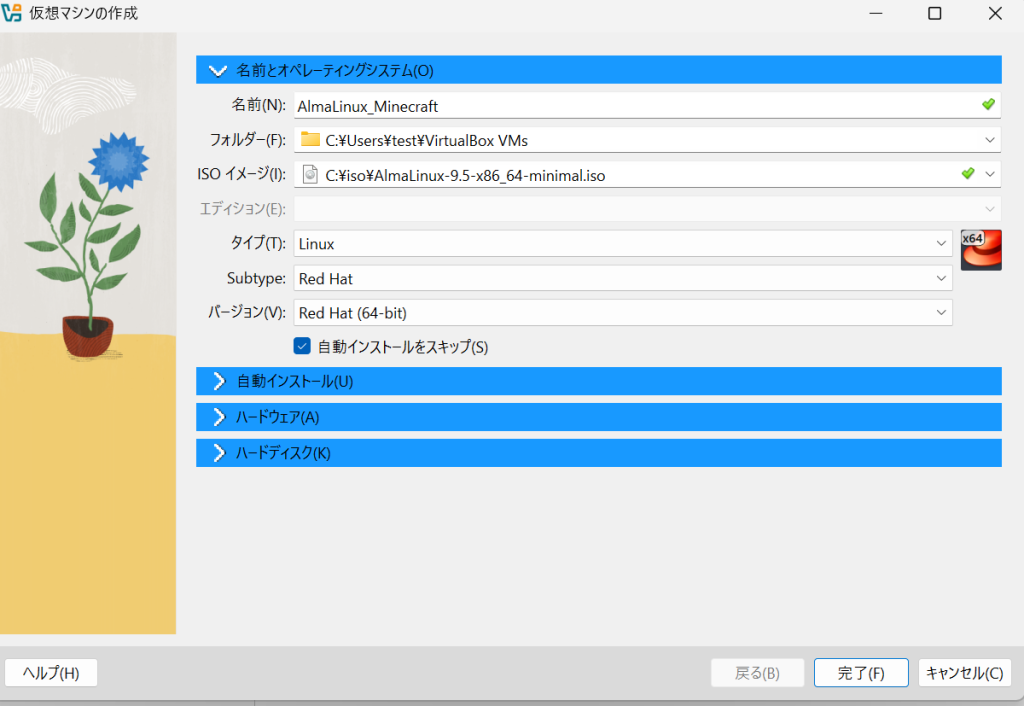Click the 仮想マシンの作成 window title
The width and height of the screenshot is (1024, 706).
(84, 13)
